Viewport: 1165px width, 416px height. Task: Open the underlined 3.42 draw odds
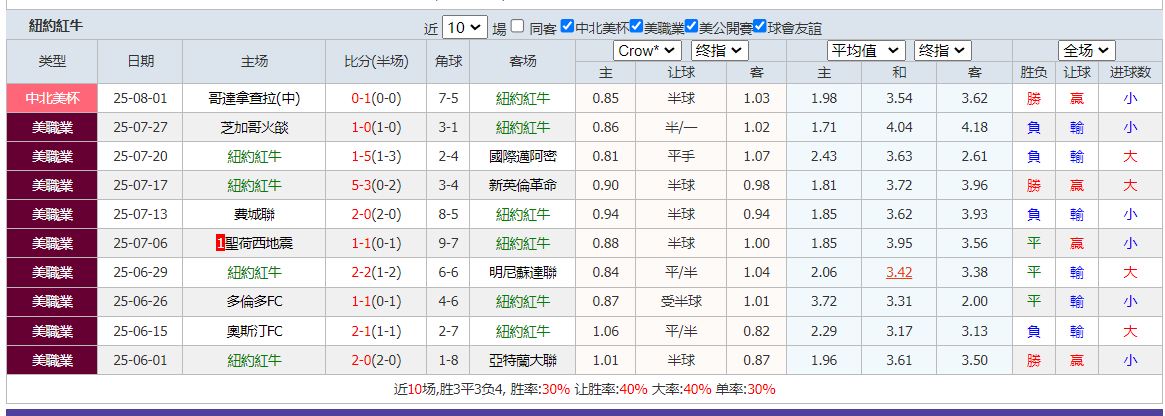[899, 272]
